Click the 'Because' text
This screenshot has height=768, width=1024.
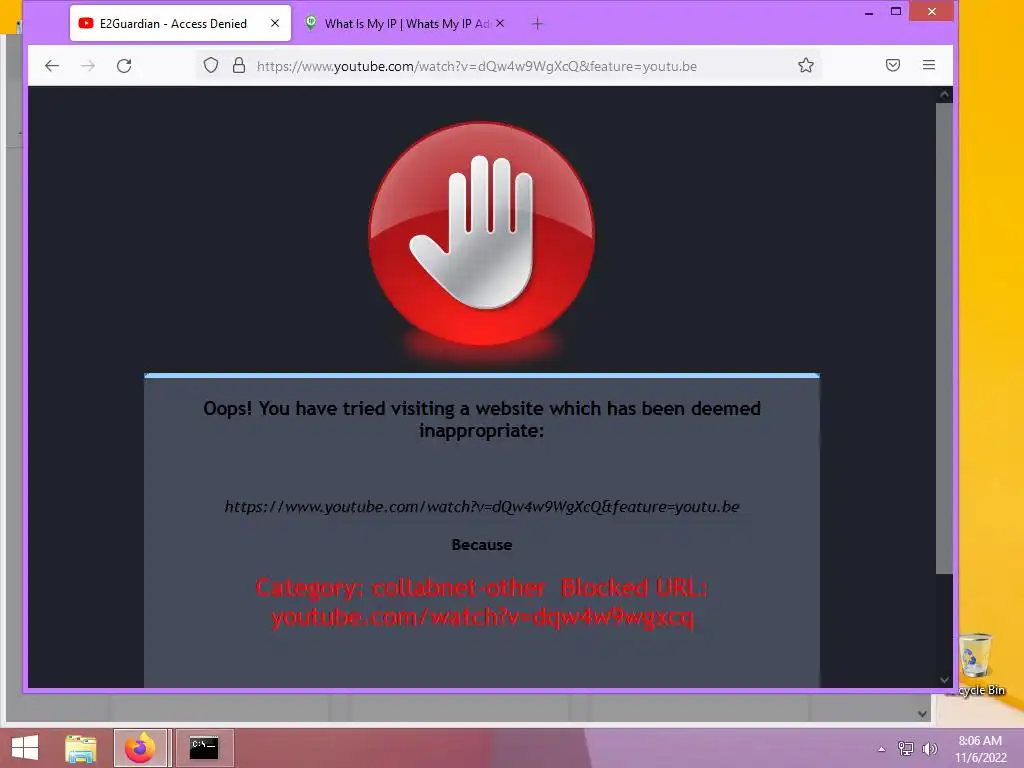tap(482, 545)
